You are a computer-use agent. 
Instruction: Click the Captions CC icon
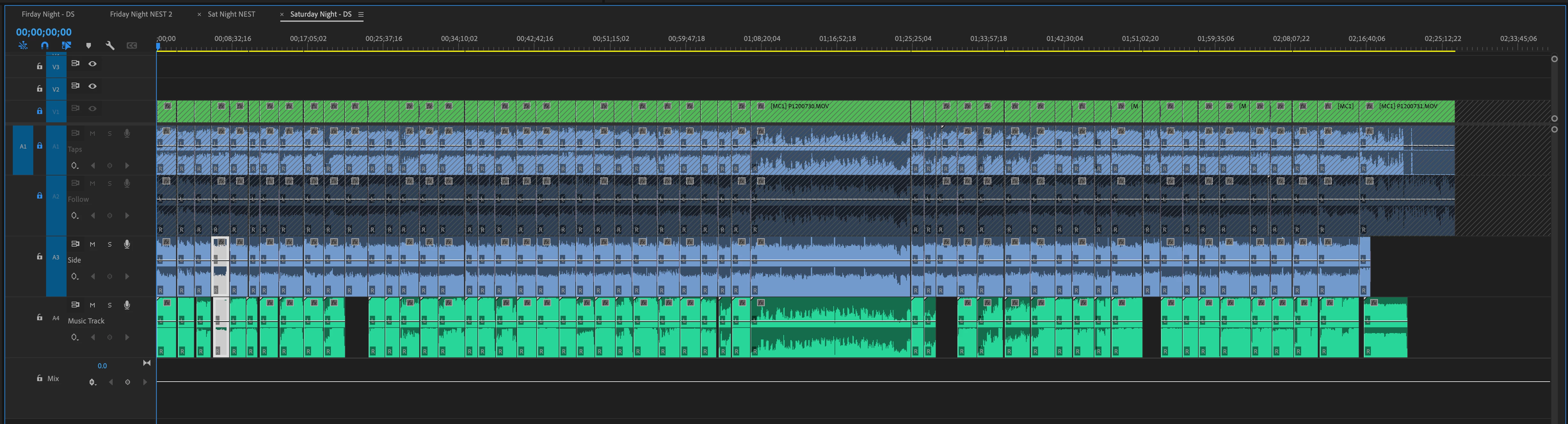point(132,46)
